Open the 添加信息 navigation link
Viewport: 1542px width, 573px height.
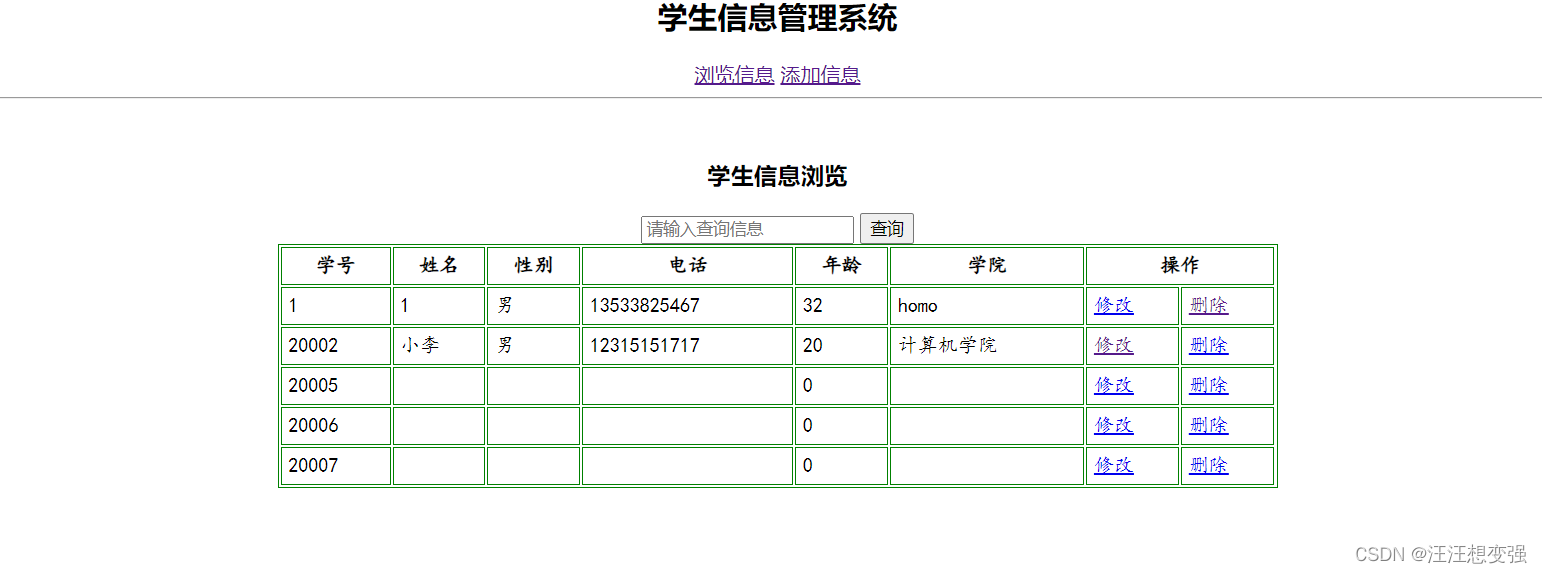click(x=820, y=75)
